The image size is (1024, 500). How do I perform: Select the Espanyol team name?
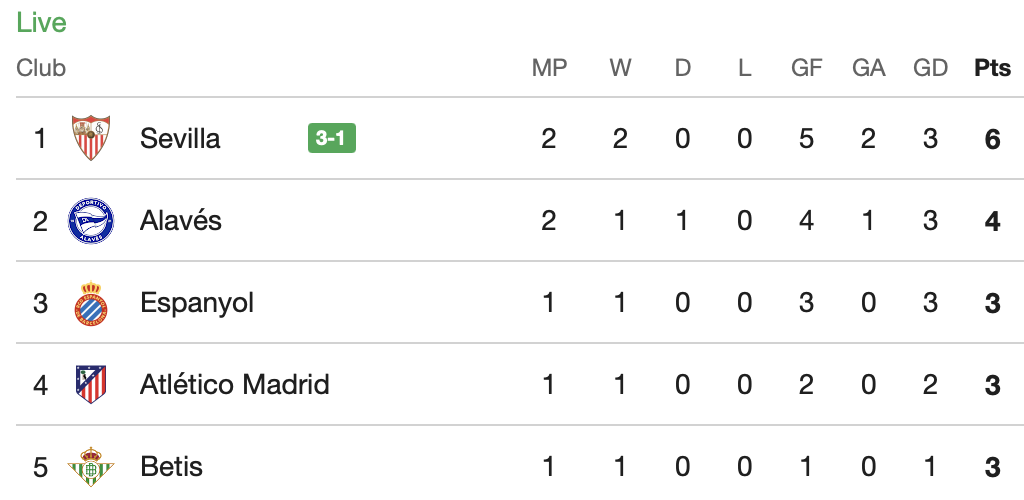tap(197, 304)
